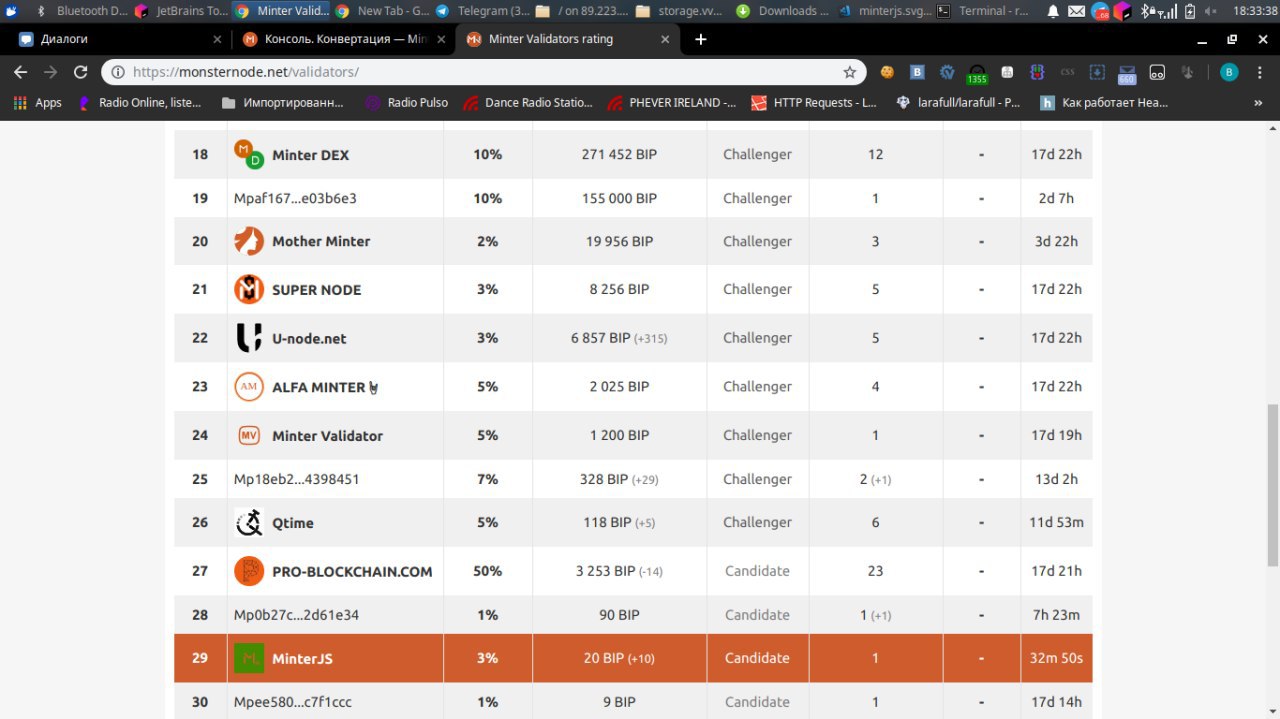
Task: Open the Apps grid shortcut
Action: point(37,102)
